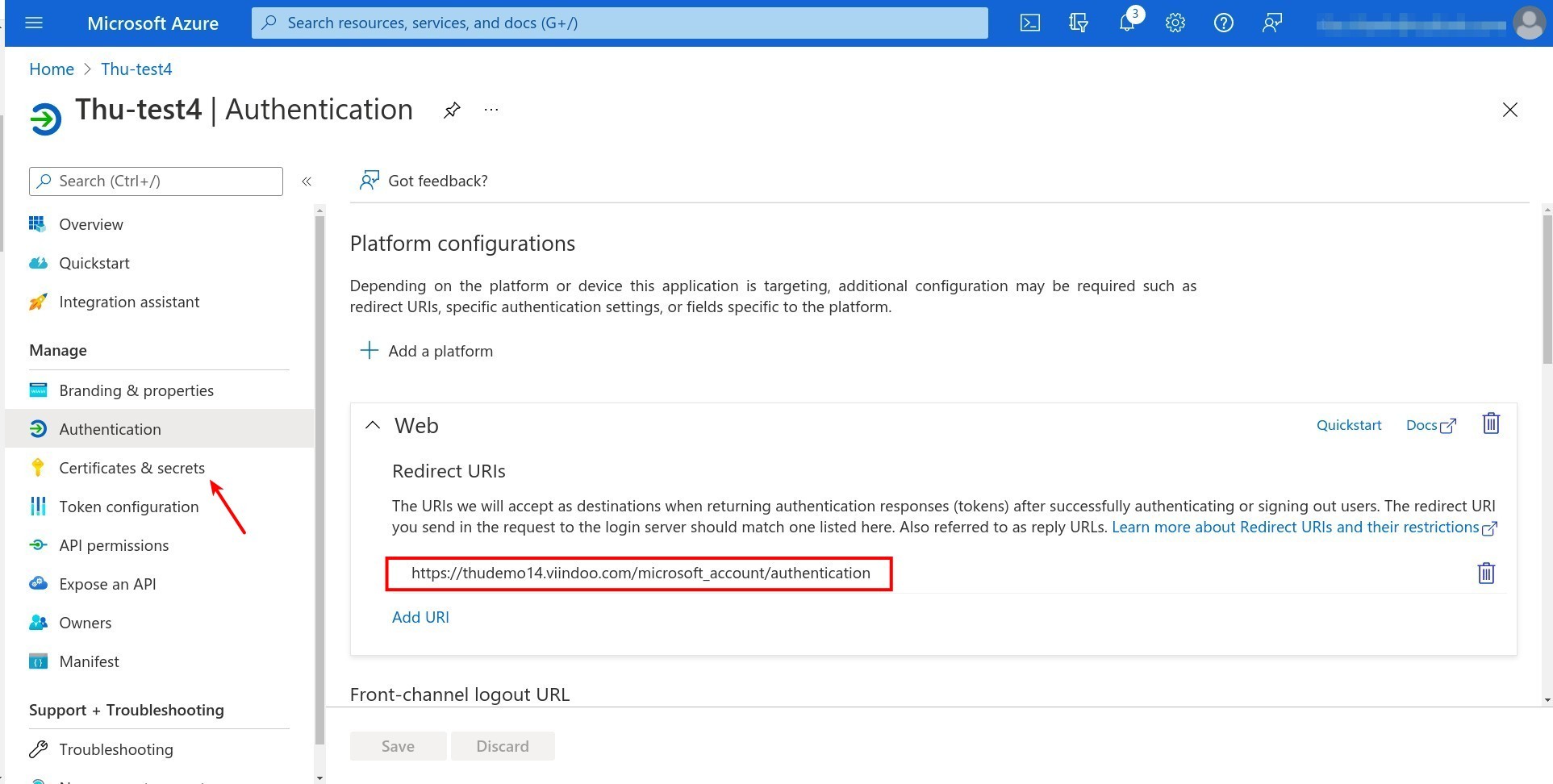Click the Overview menu icon
1553x784 pixels.
(38, 224)
